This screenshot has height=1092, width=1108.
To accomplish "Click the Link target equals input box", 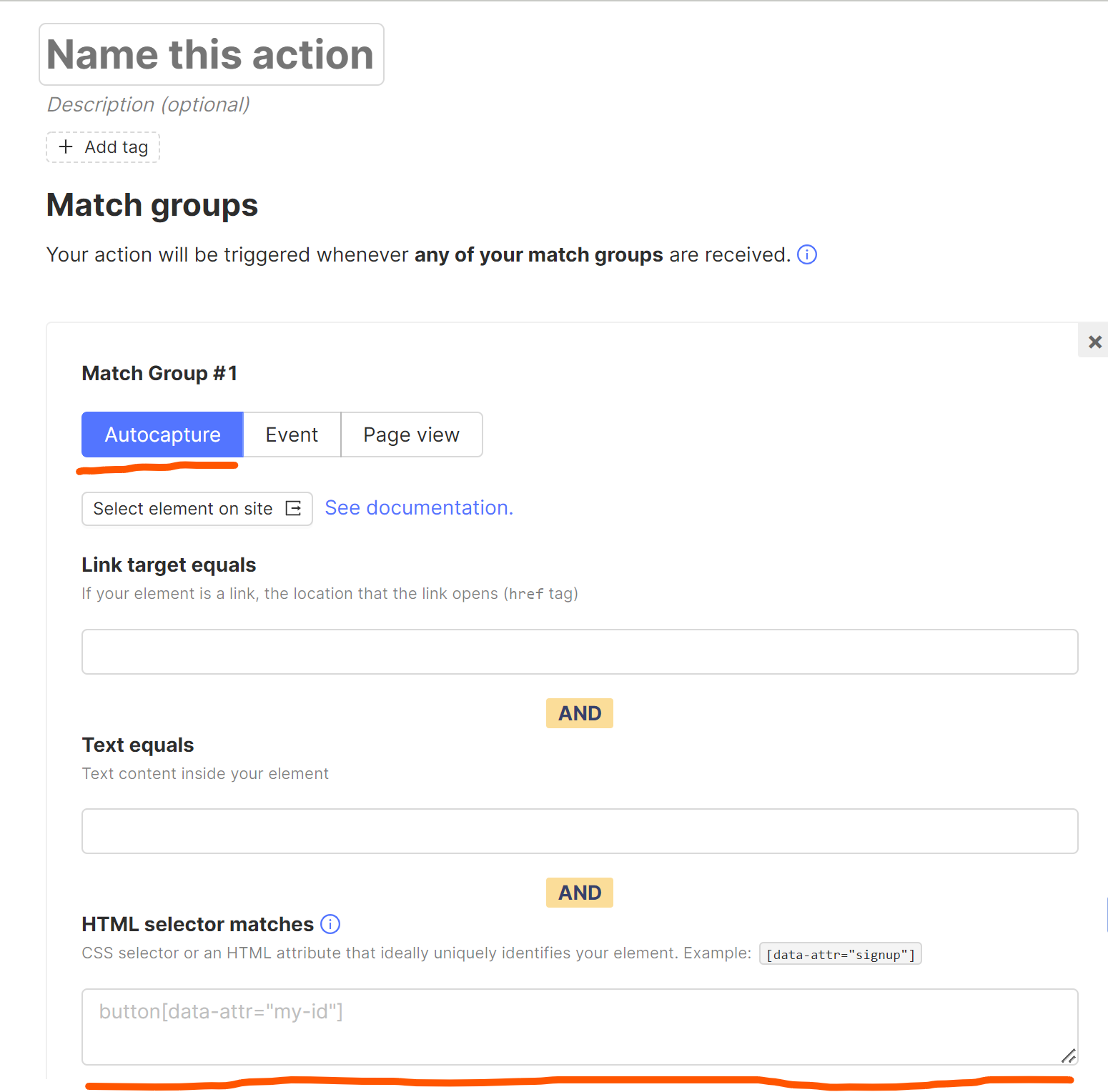I will click(x=579, y=651).
